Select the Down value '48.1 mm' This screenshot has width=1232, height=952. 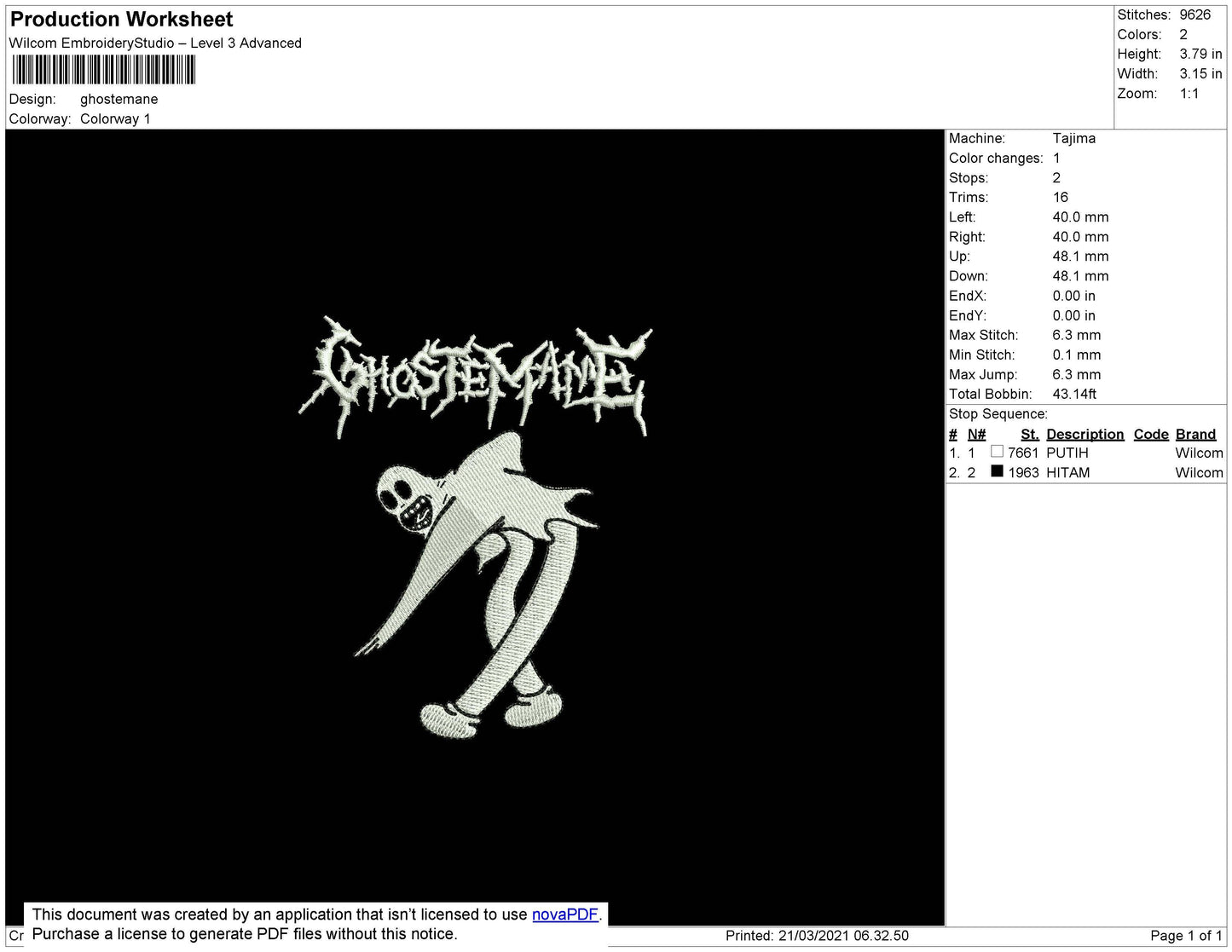pos(1081,276)
